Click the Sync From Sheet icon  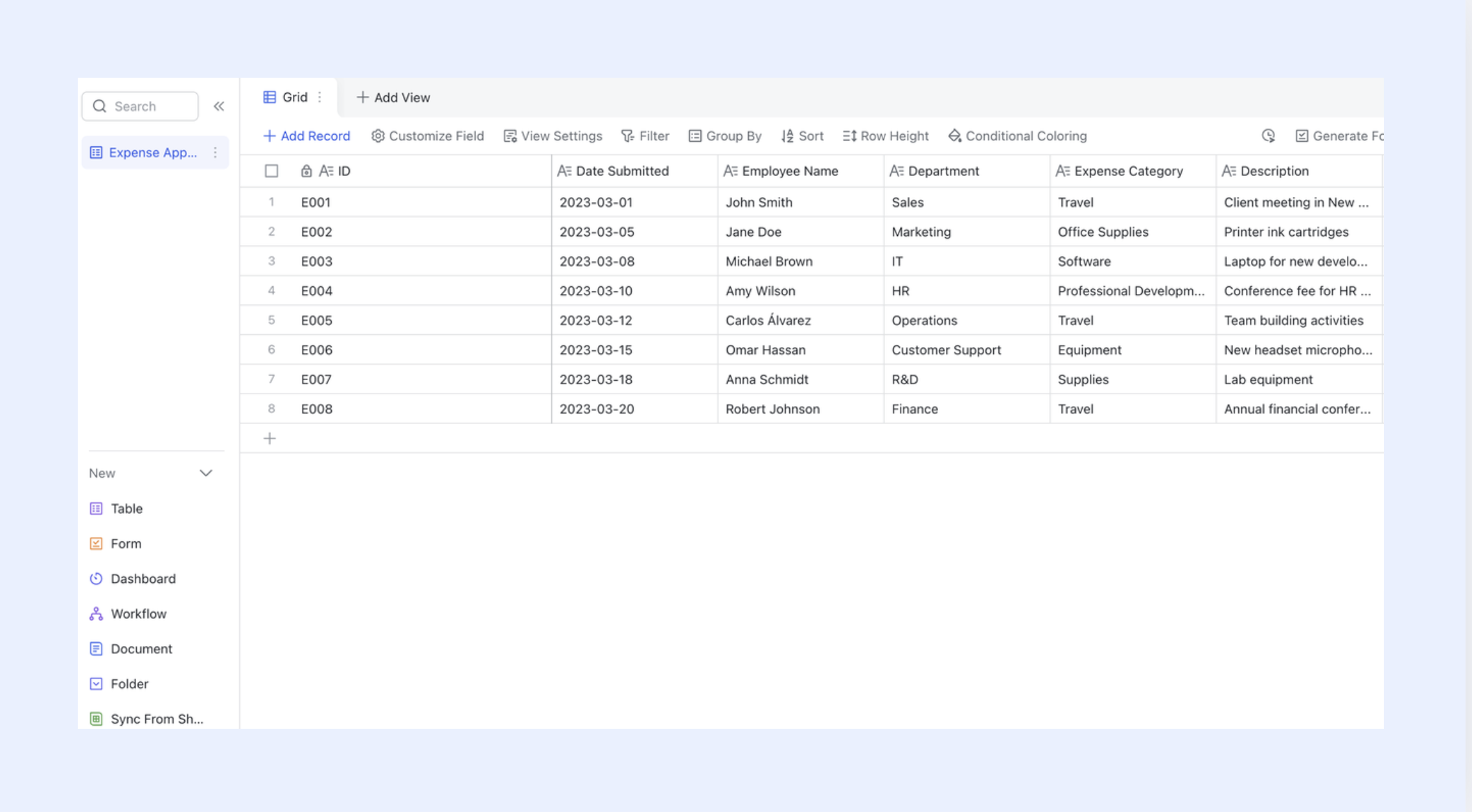point(96,718)
